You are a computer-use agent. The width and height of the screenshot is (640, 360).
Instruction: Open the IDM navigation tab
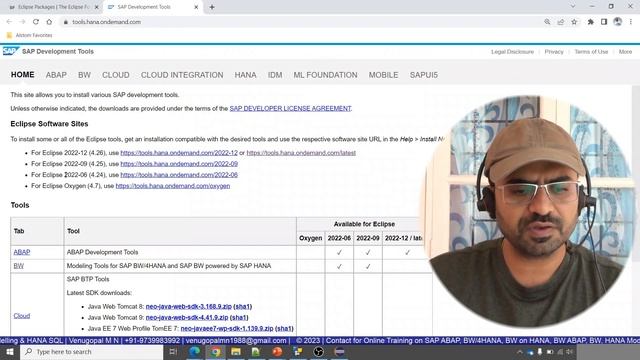(275, 75)
